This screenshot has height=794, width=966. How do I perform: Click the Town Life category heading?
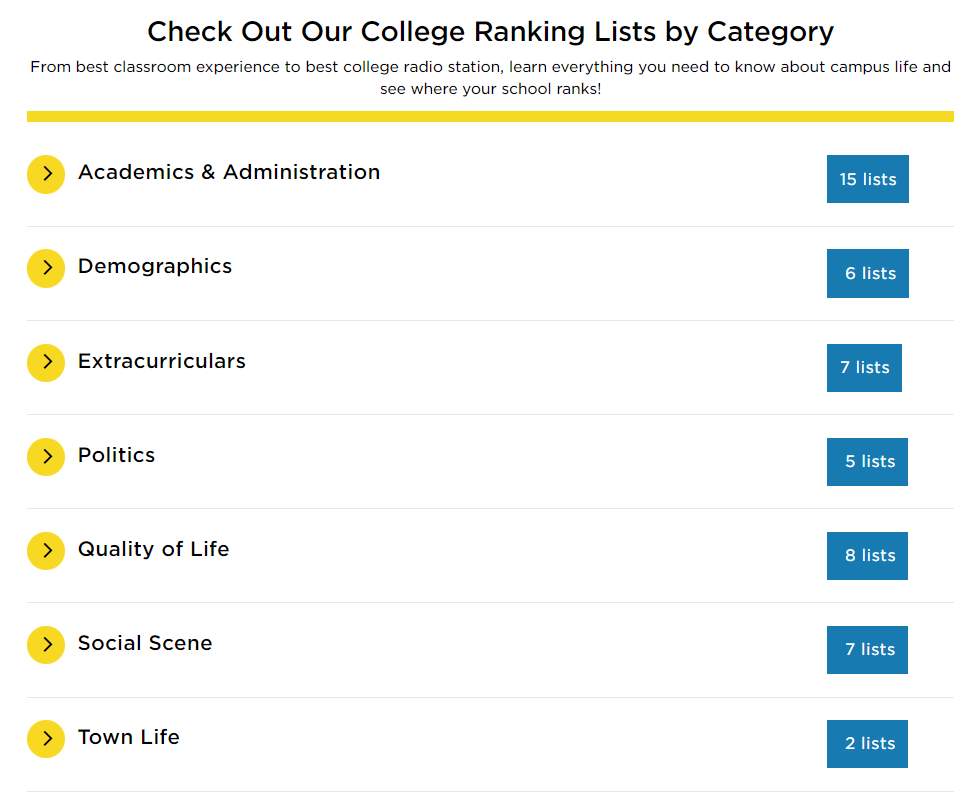click(129, 737)
